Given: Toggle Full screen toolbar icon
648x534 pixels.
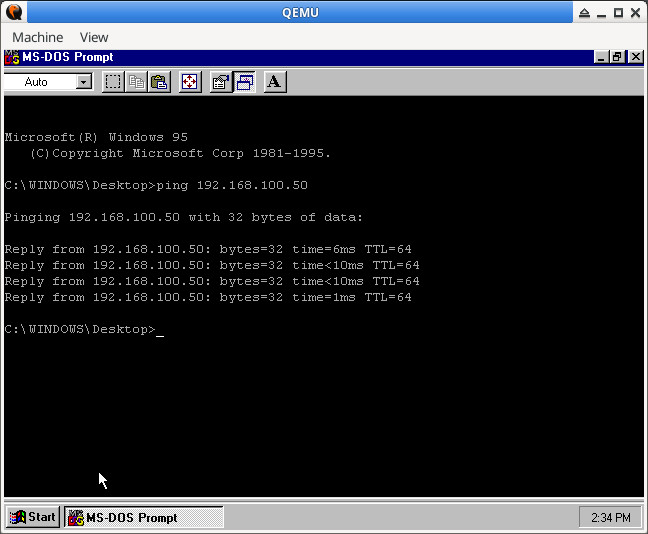Looking at the screenshot, I should click(190, 82).
